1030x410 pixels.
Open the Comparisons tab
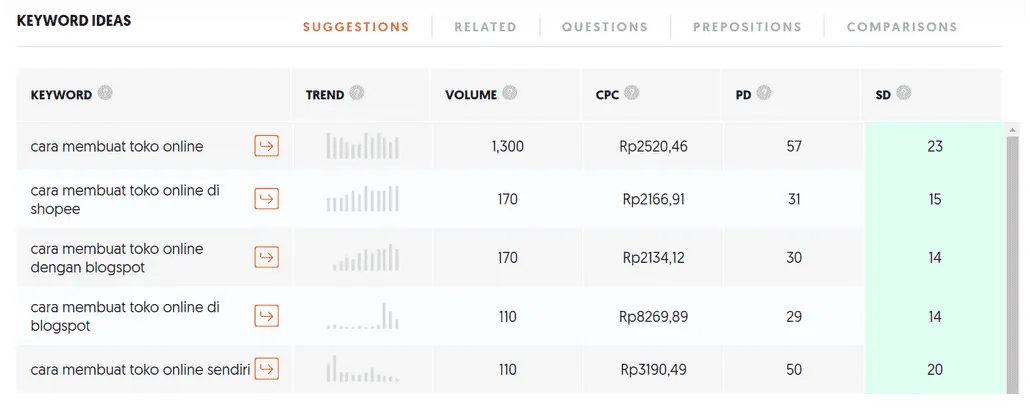pyautogui.click(x=901, y=27)
